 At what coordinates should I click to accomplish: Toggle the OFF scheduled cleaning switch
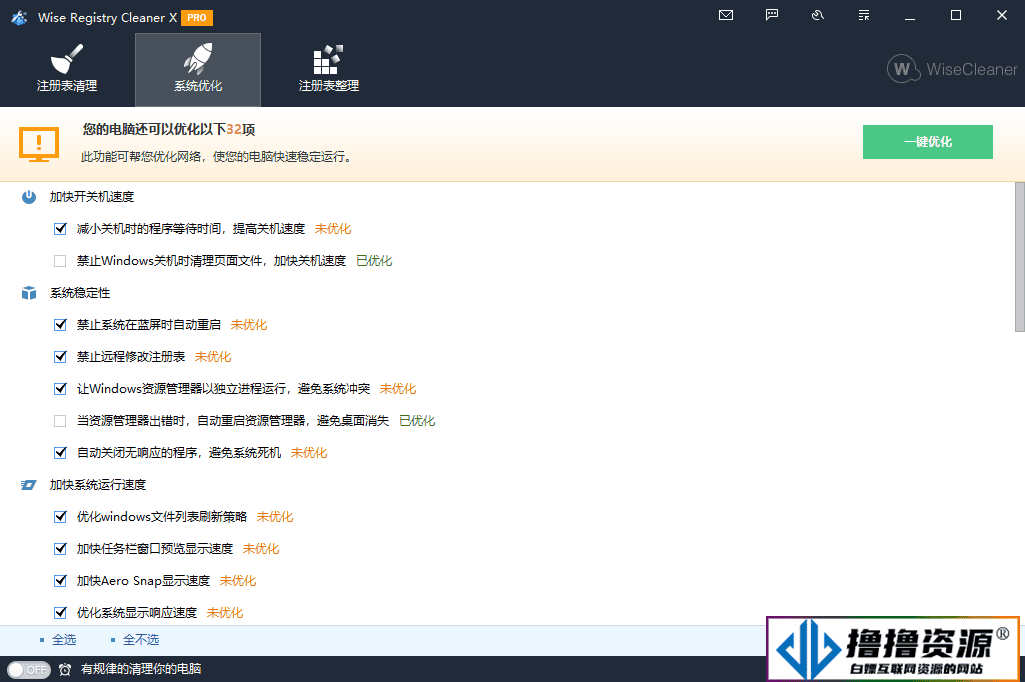(x=29, y=670)
